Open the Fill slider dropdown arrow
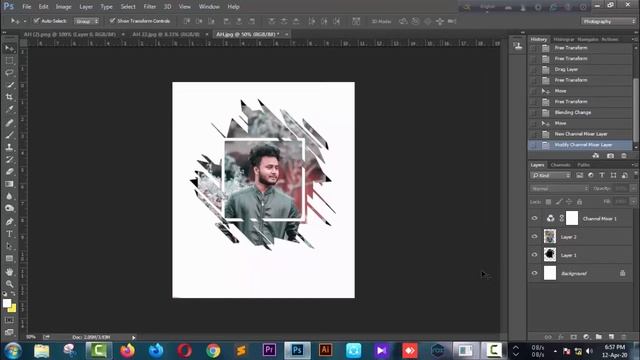640x360 pixels. (632, 202)
